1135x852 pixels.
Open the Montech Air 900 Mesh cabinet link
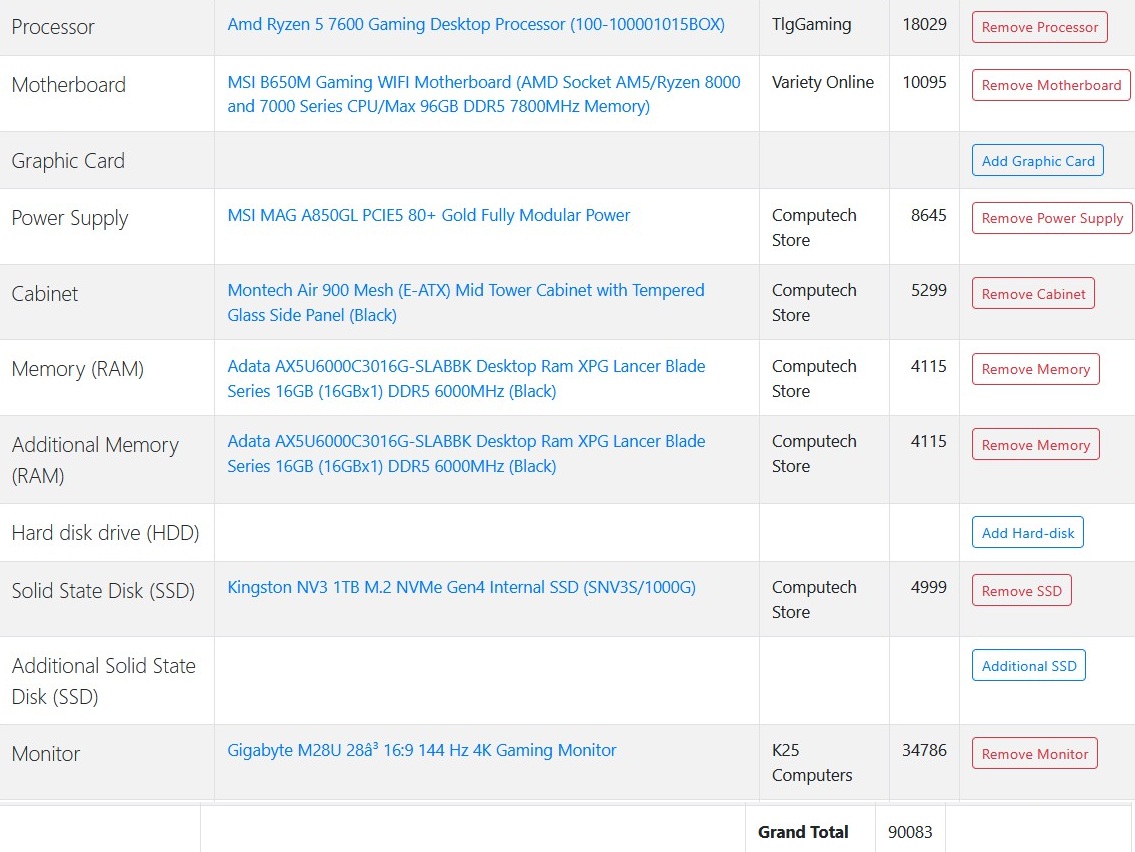tap(465, 303)
